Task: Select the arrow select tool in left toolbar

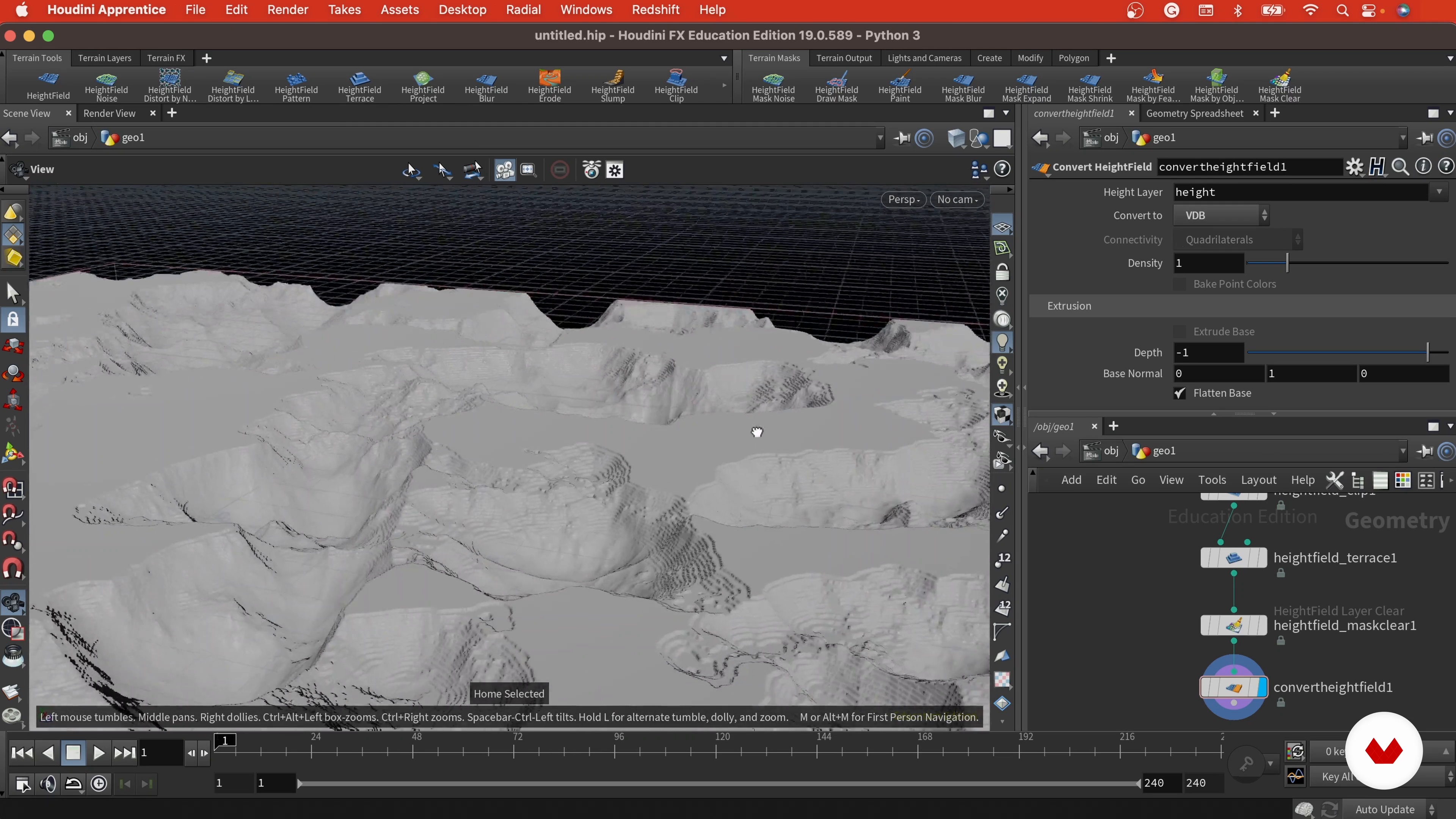Action: 13,293
